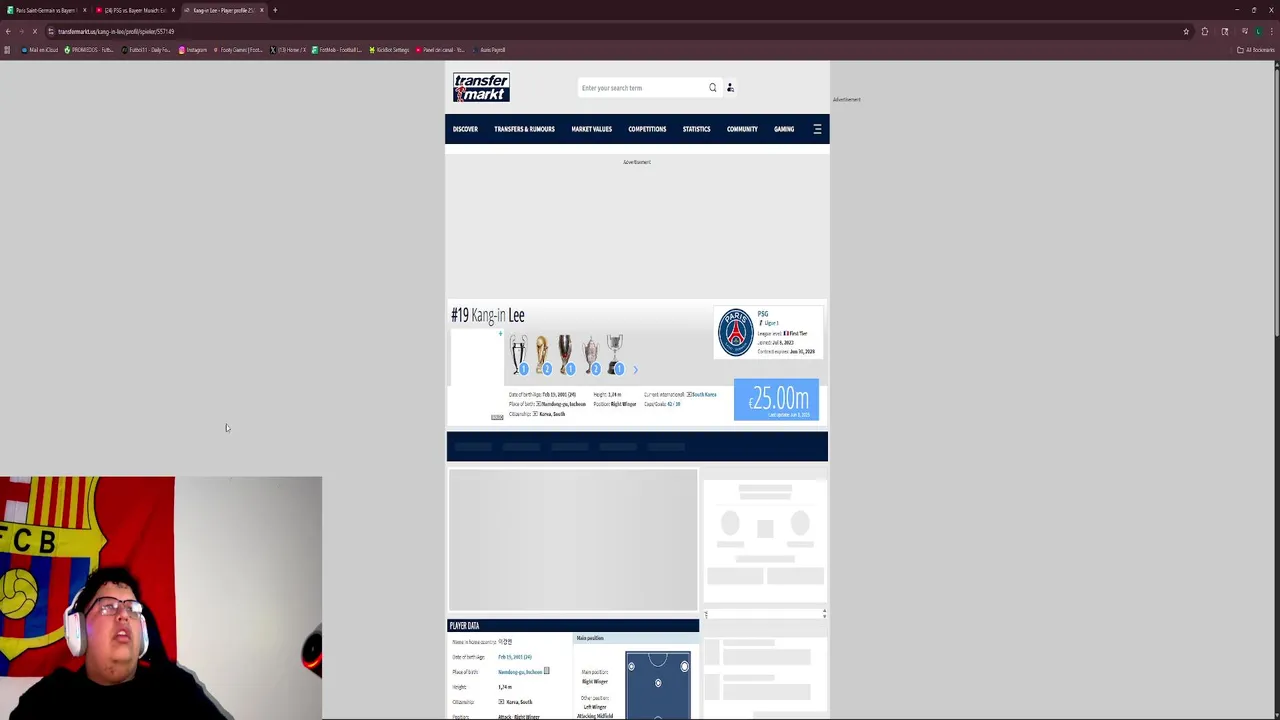Screen dimensions: 1280x720
Task: Open the Instagram bookmark
Action: click(193, 50)
